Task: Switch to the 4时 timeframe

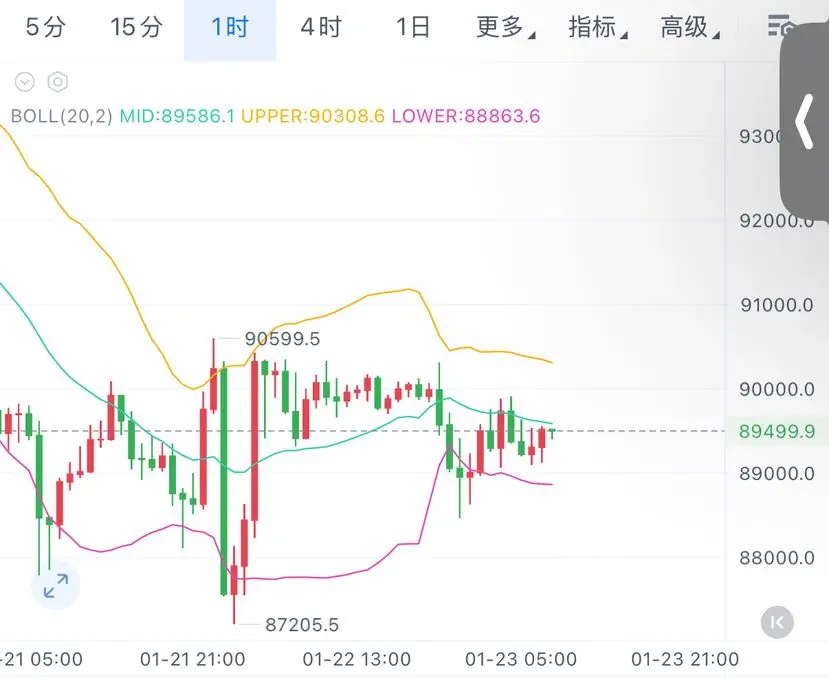Action: tap(321, 27)
